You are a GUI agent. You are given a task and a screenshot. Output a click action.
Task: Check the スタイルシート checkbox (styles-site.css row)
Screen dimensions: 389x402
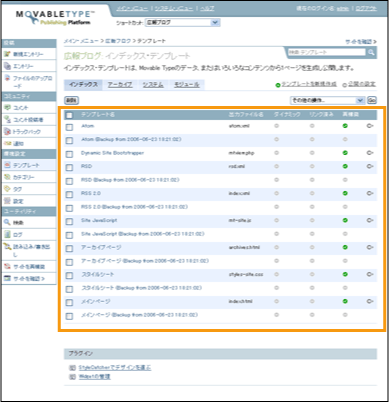coord(69,275)
